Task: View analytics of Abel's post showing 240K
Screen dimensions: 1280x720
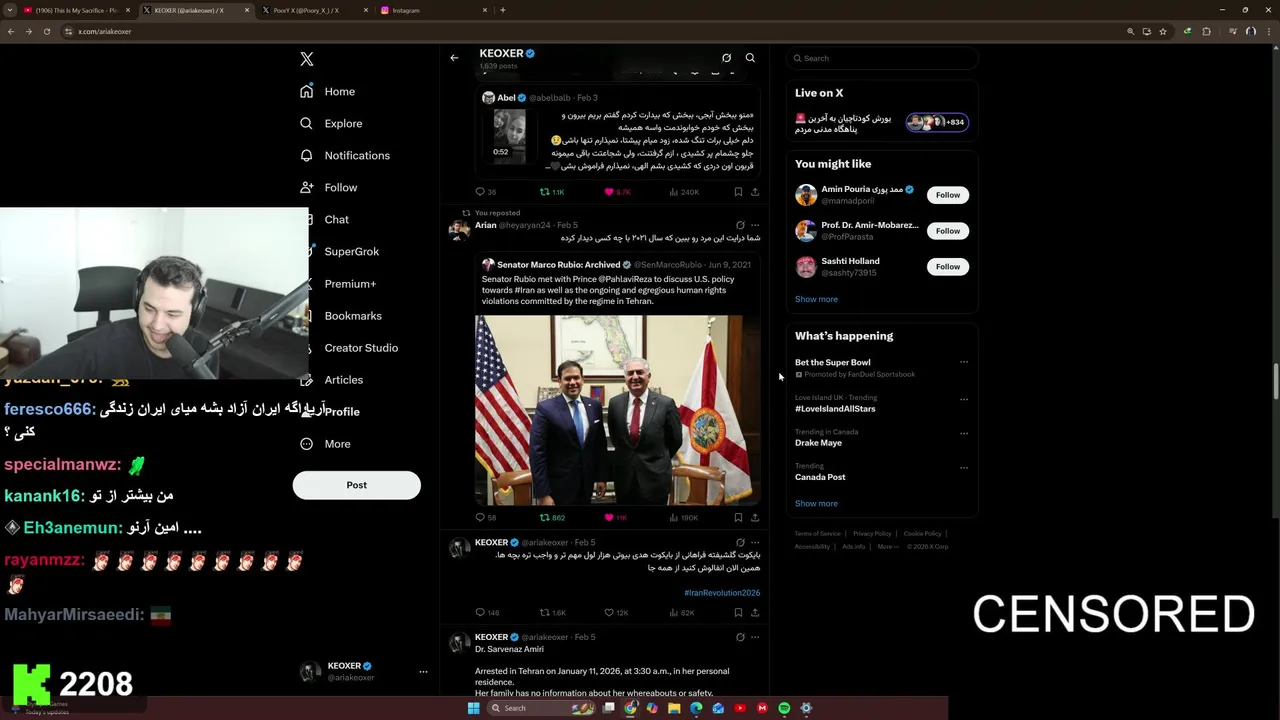Action: pos(684,192)
